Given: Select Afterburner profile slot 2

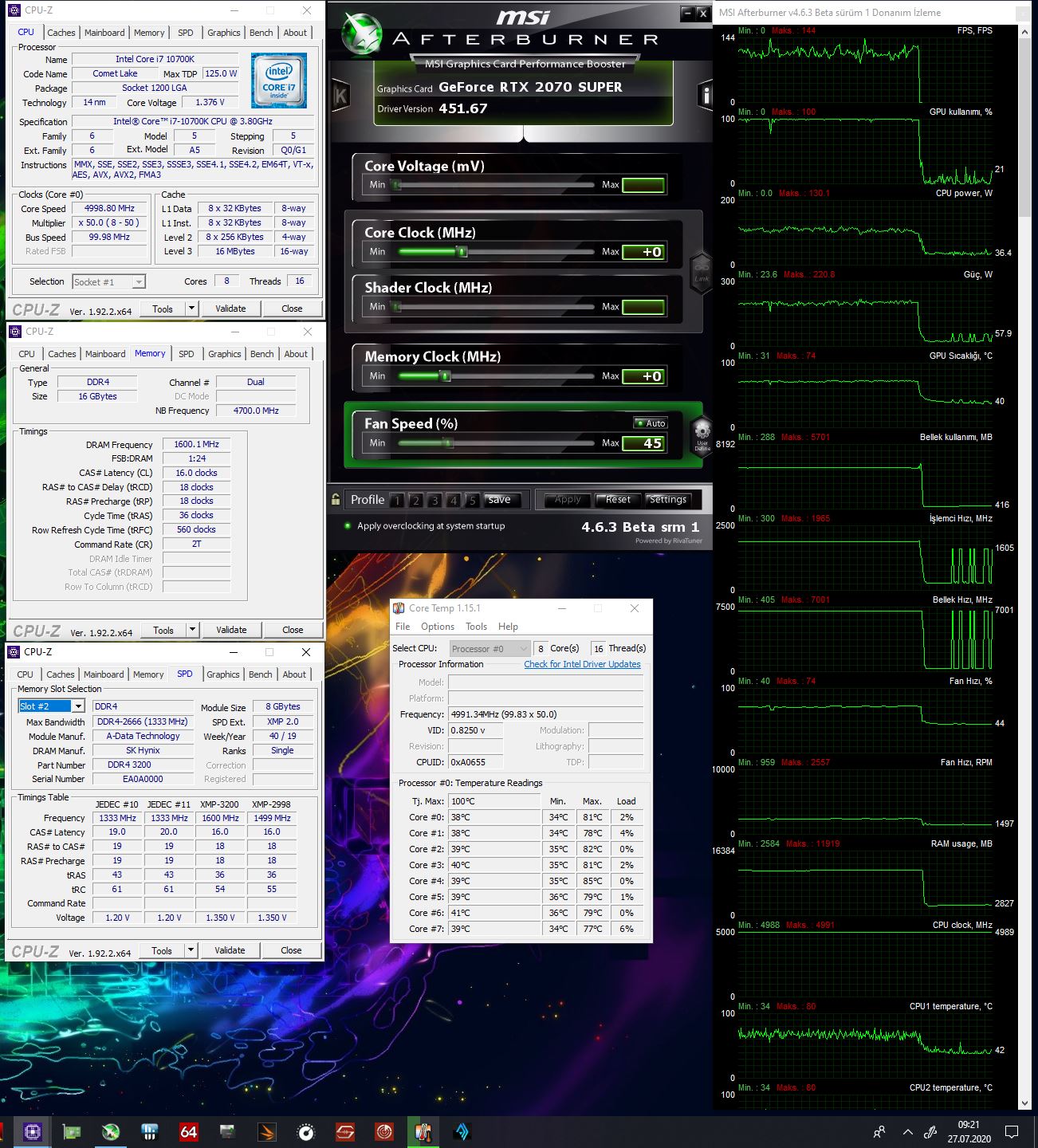Looking at the screenshot, I should pyautogui.click(x=415, y=501).
